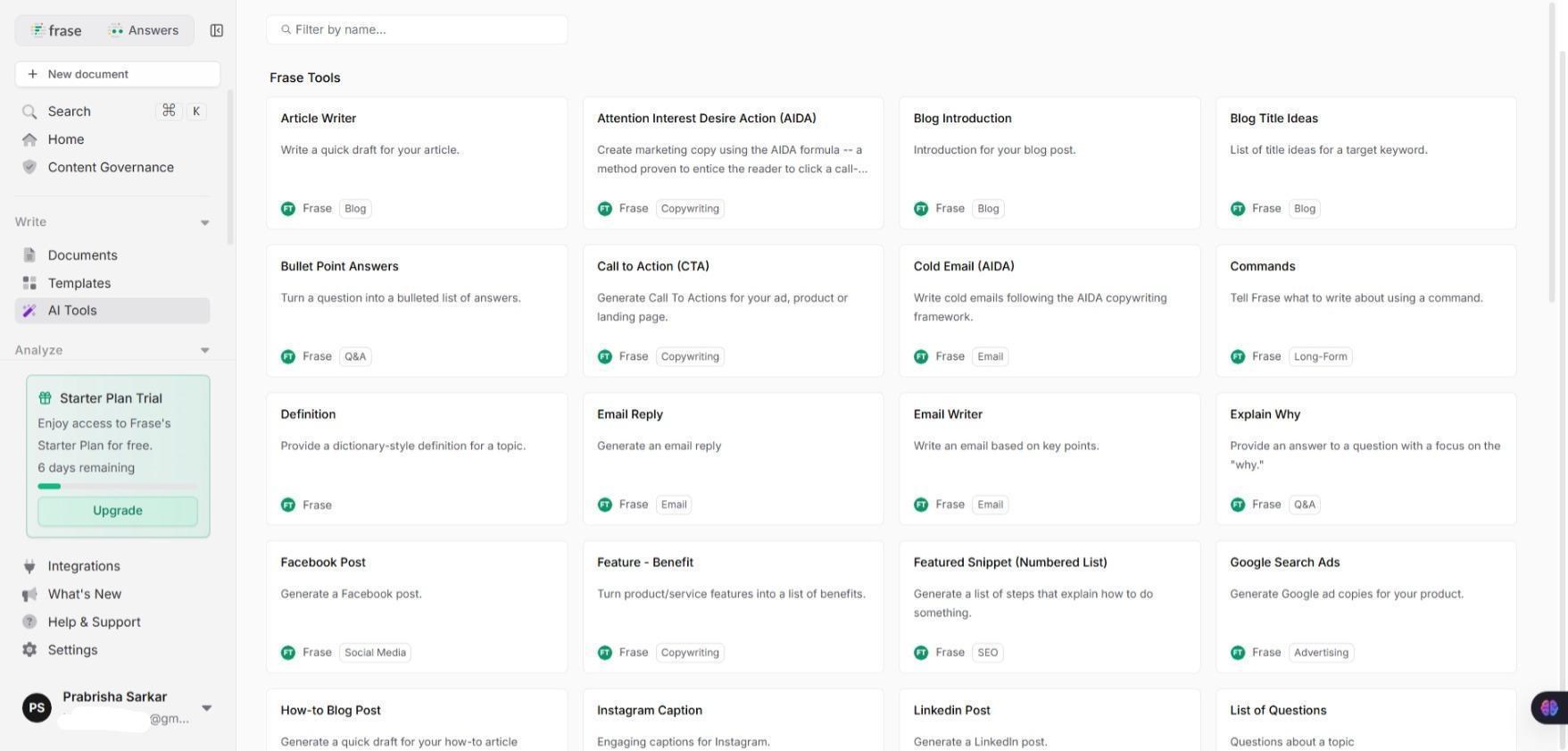1568x751 pixels.
Task: Click the Settings gear icon
Action: [x=29, y=650]
